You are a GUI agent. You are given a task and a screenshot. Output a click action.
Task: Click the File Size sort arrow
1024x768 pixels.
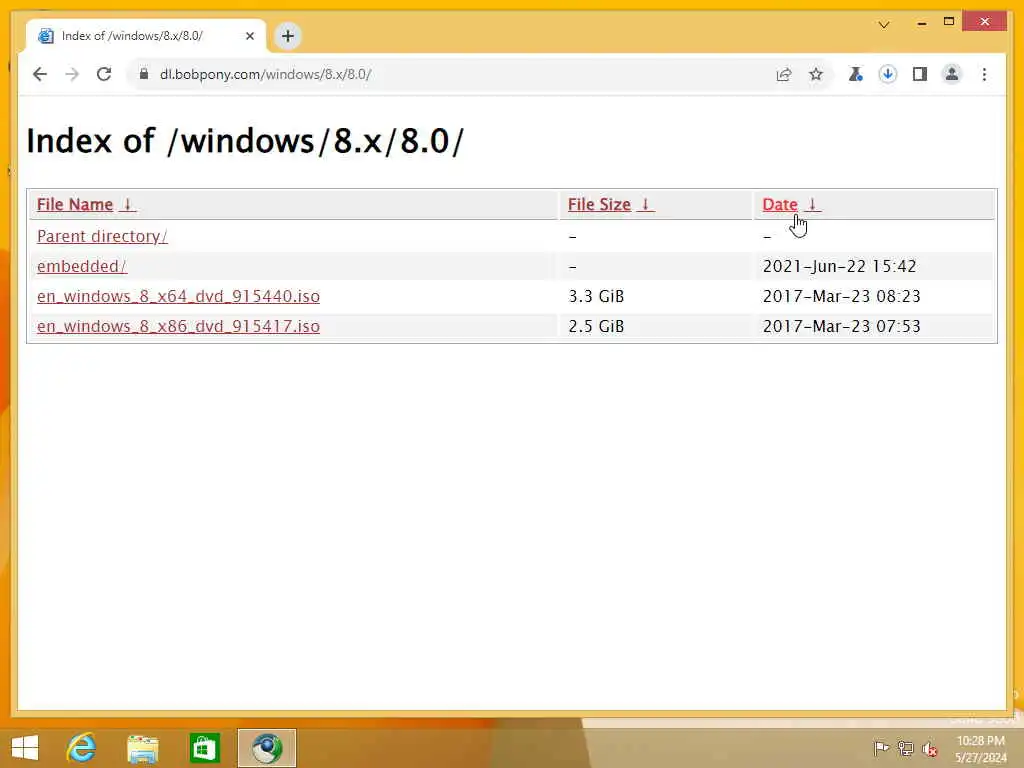point(645,204)
